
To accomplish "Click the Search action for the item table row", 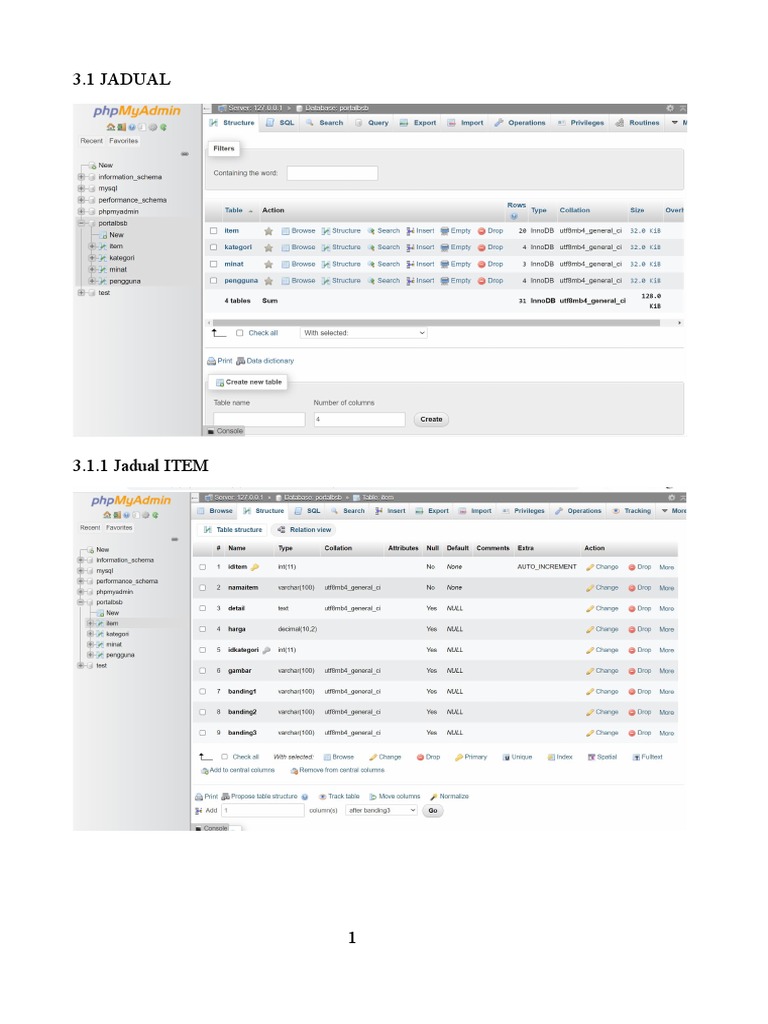I will (x=383, y=231).
